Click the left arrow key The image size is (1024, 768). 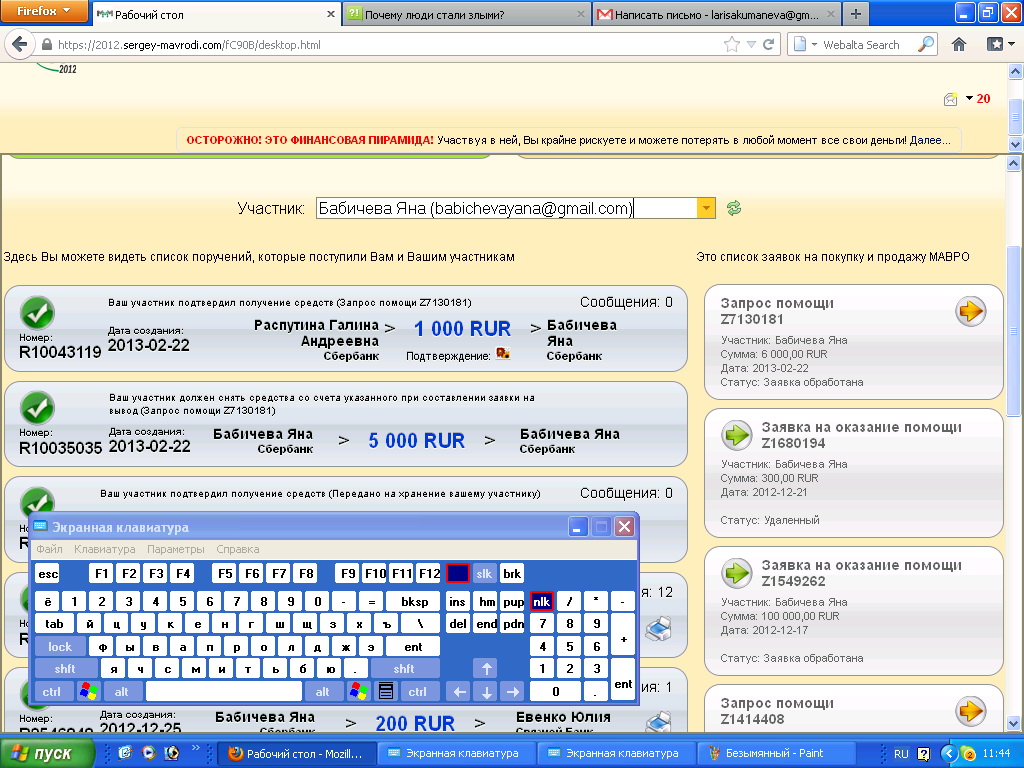point(460,692)
